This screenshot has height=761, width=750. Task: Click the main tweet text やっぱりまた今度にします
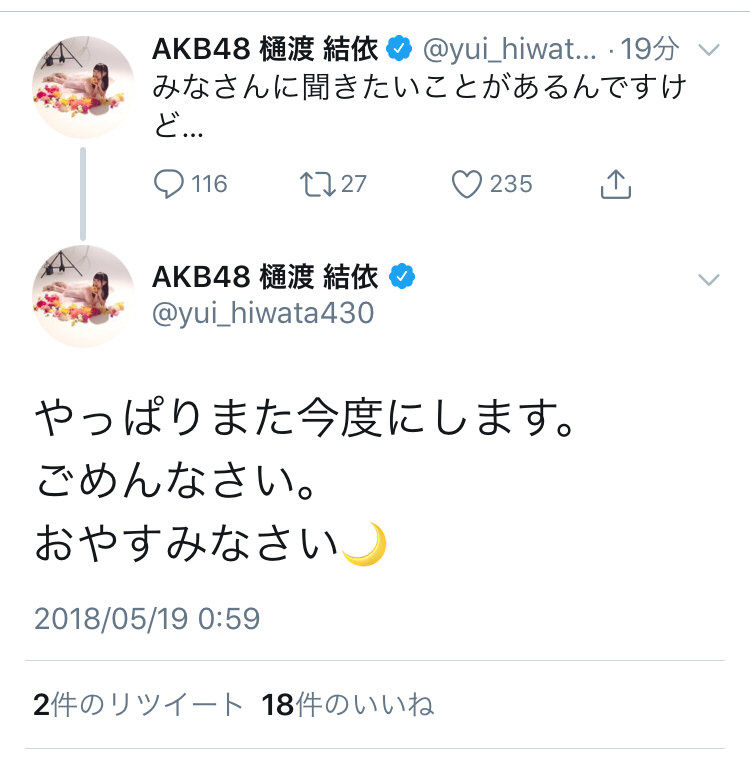point(304,418)
